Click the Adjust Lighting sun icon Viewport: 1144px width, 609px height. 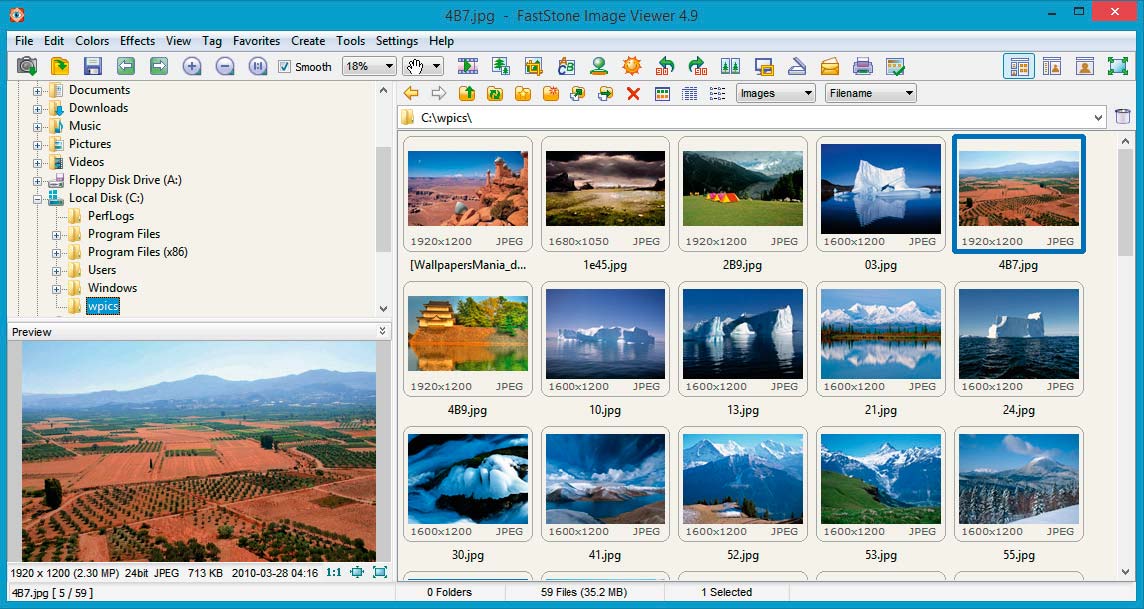pos(632,66)
